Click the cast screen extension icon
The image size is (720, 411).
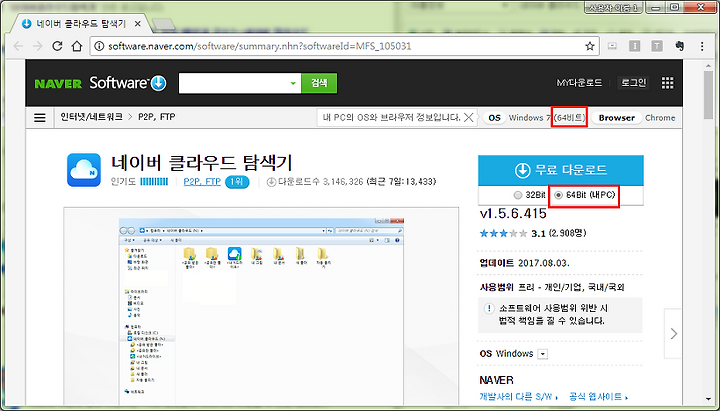pyautogui.click(x=612, y=46)
